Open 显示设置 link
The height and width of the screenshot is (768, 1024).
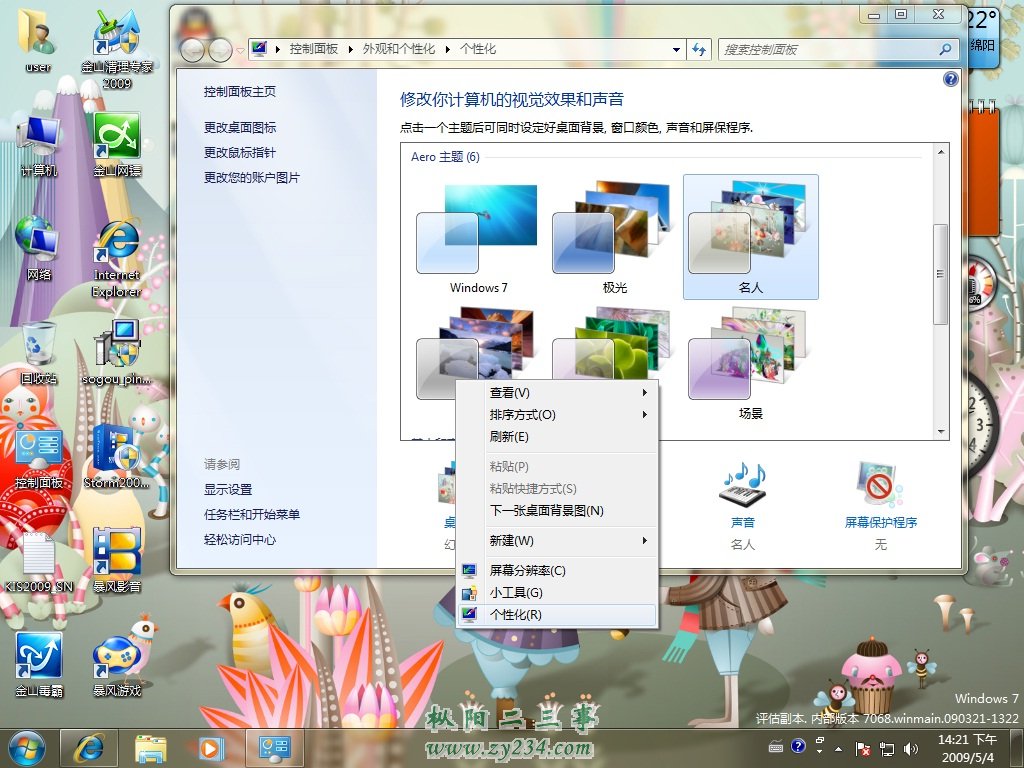[x=228, y=489]
